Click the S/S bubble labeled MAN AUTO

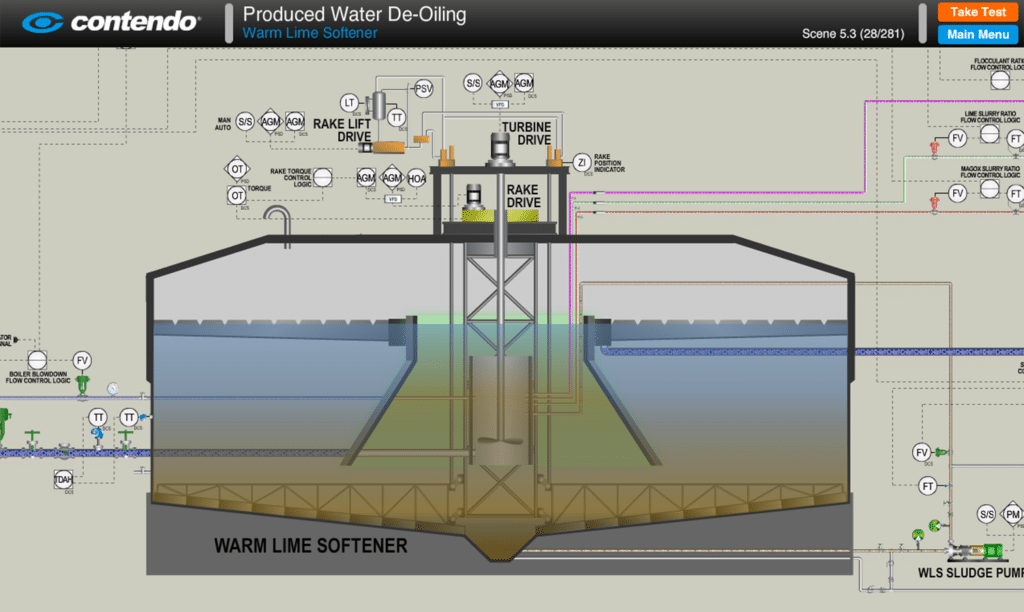(x=245, y=121)
